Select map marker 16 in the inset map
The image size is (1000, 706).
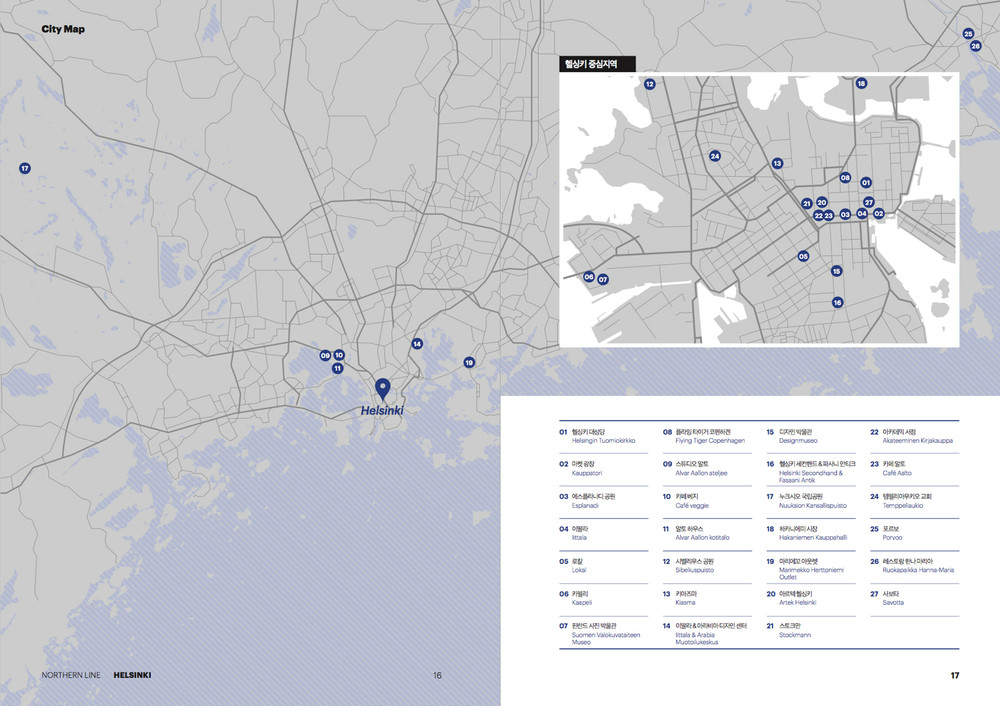[x=837, y=302]
